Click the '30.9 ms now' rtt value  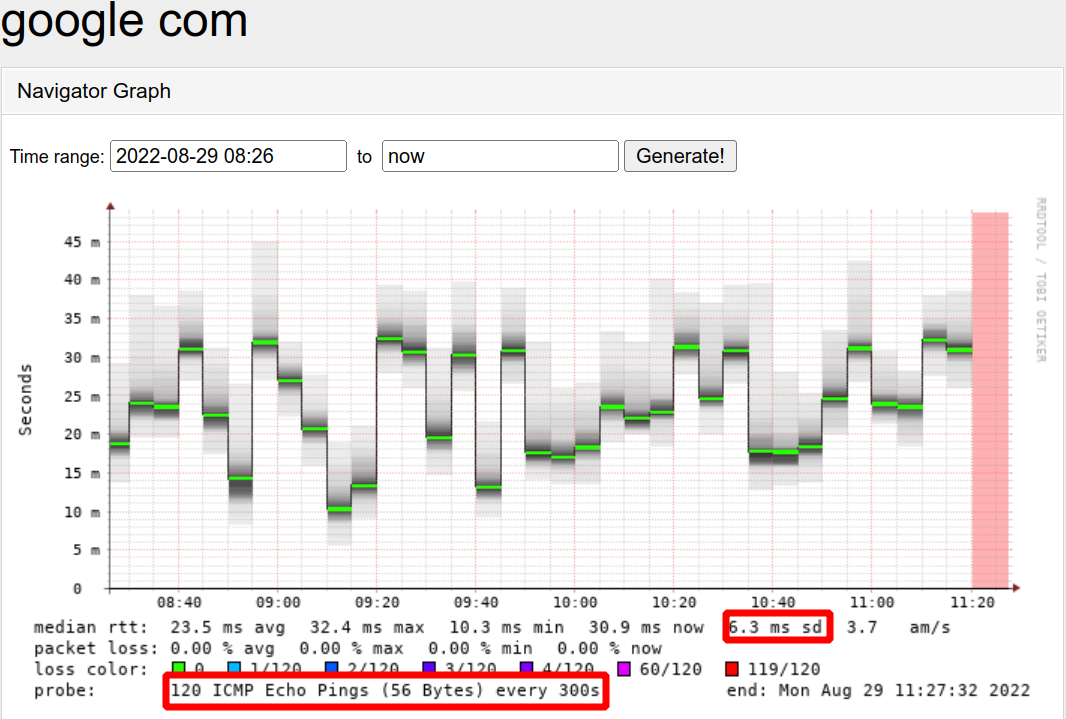coord(646,627)
